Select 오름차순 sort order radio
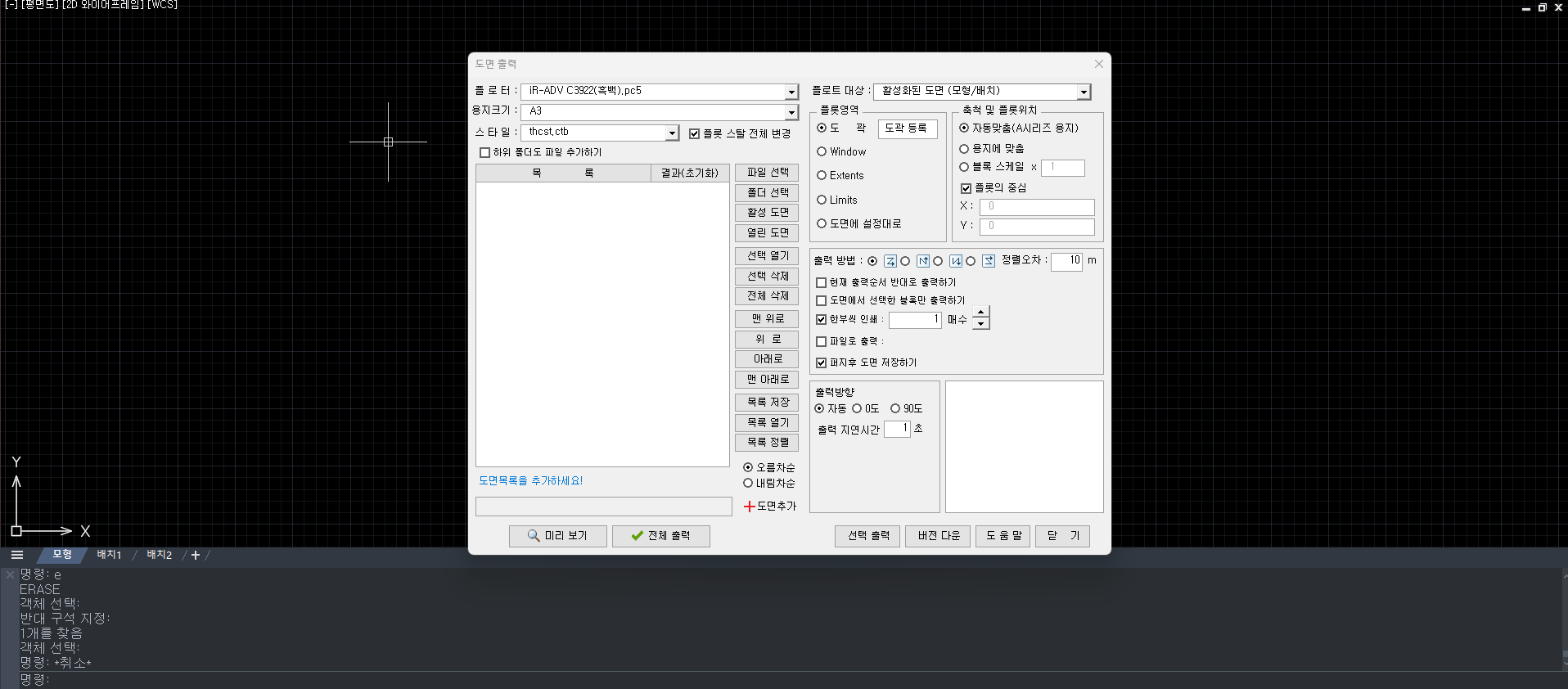Viewport: 1568px width, 689px height. point(748,467)
